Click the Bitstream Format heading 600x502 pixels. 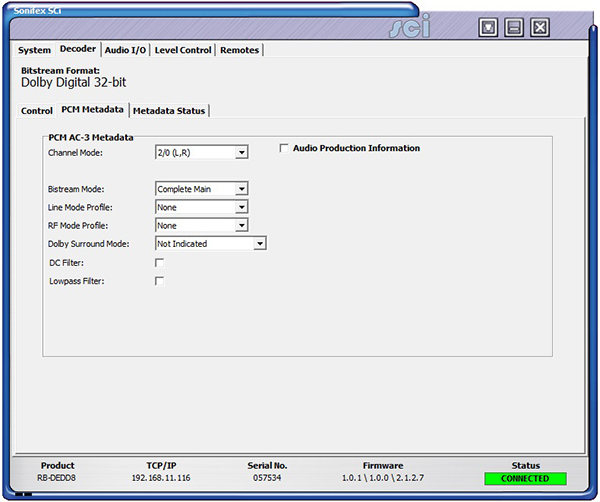click(60, 70)
